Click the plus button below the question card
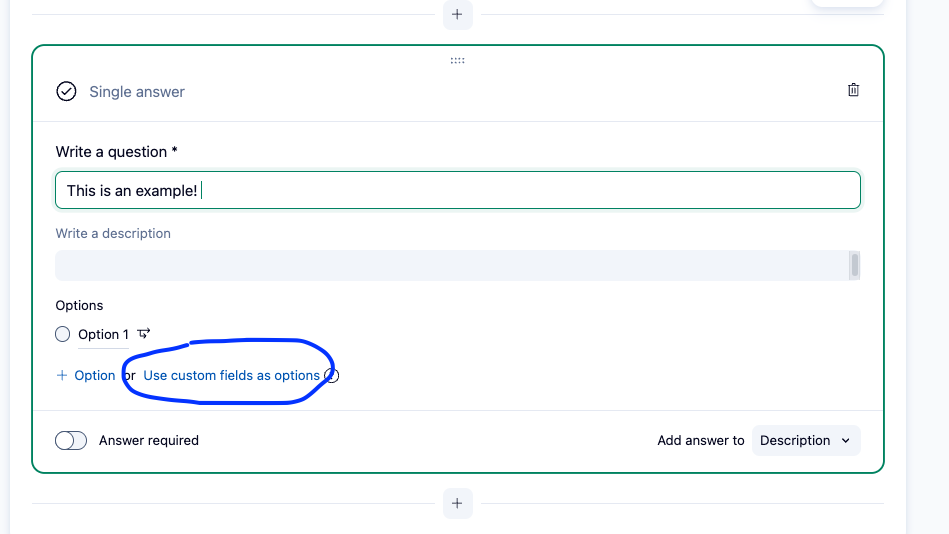The image size is (949, 534). [457, 503]
